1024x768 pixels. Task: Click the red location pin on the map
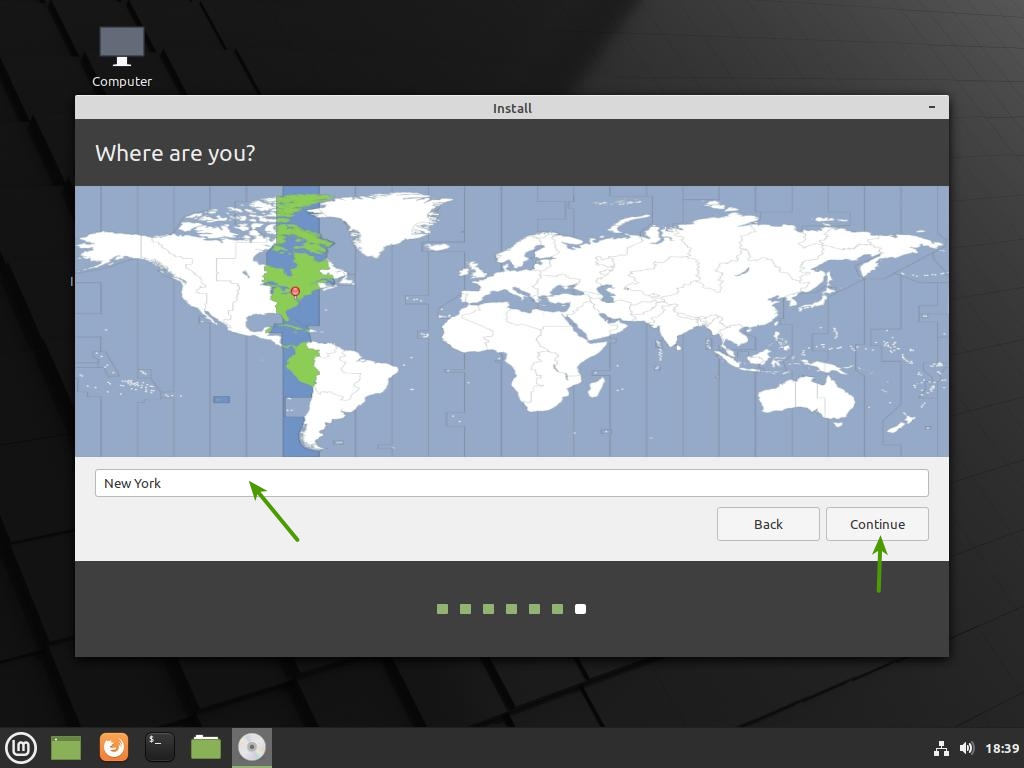click(295, 292)
